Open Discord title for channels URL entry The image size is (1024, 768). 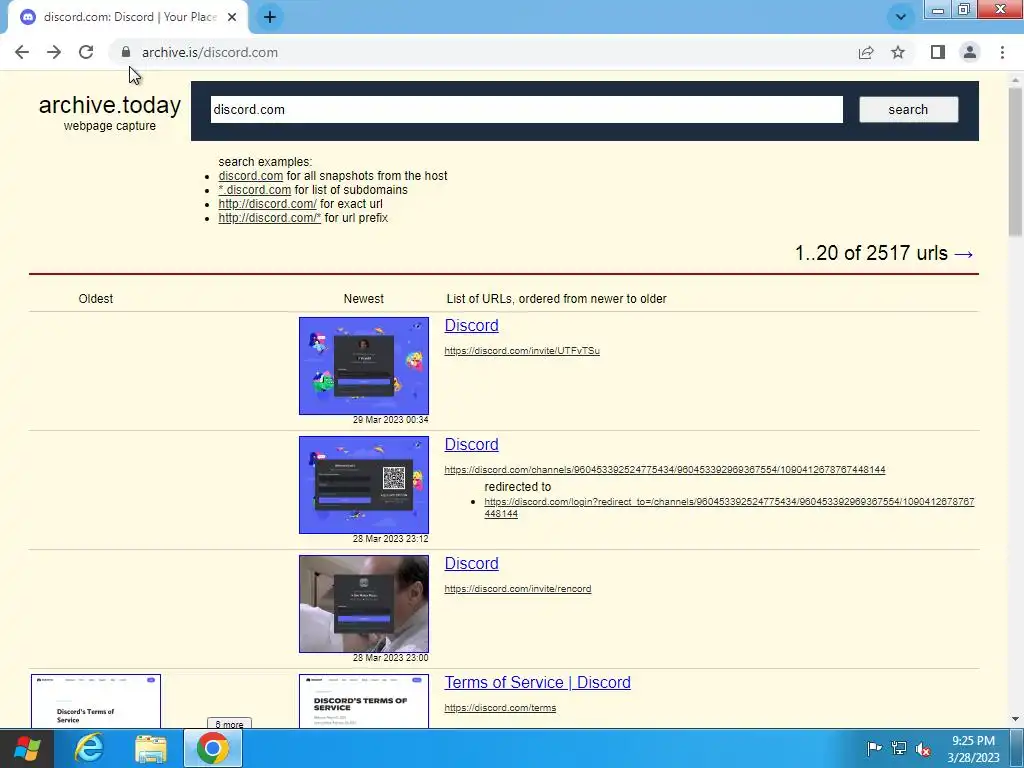coord(472,444)
